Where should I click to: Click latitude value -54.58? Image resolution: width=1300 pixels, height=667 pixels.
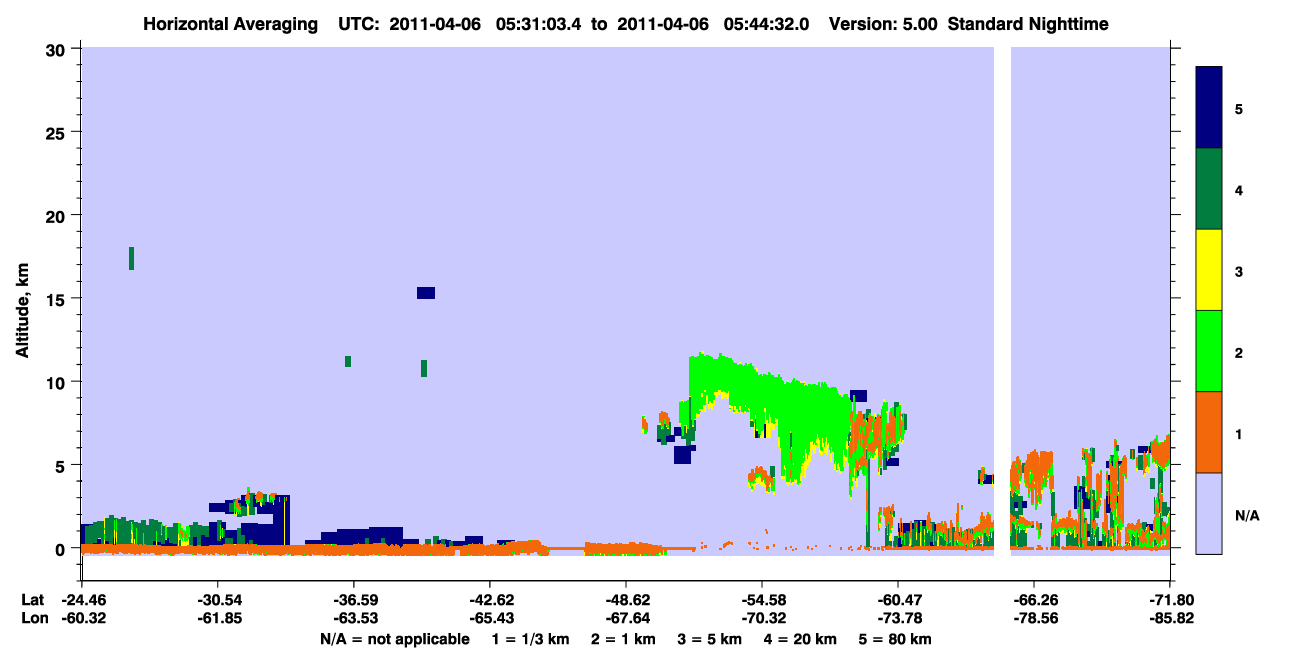click(x=761, y=600)
